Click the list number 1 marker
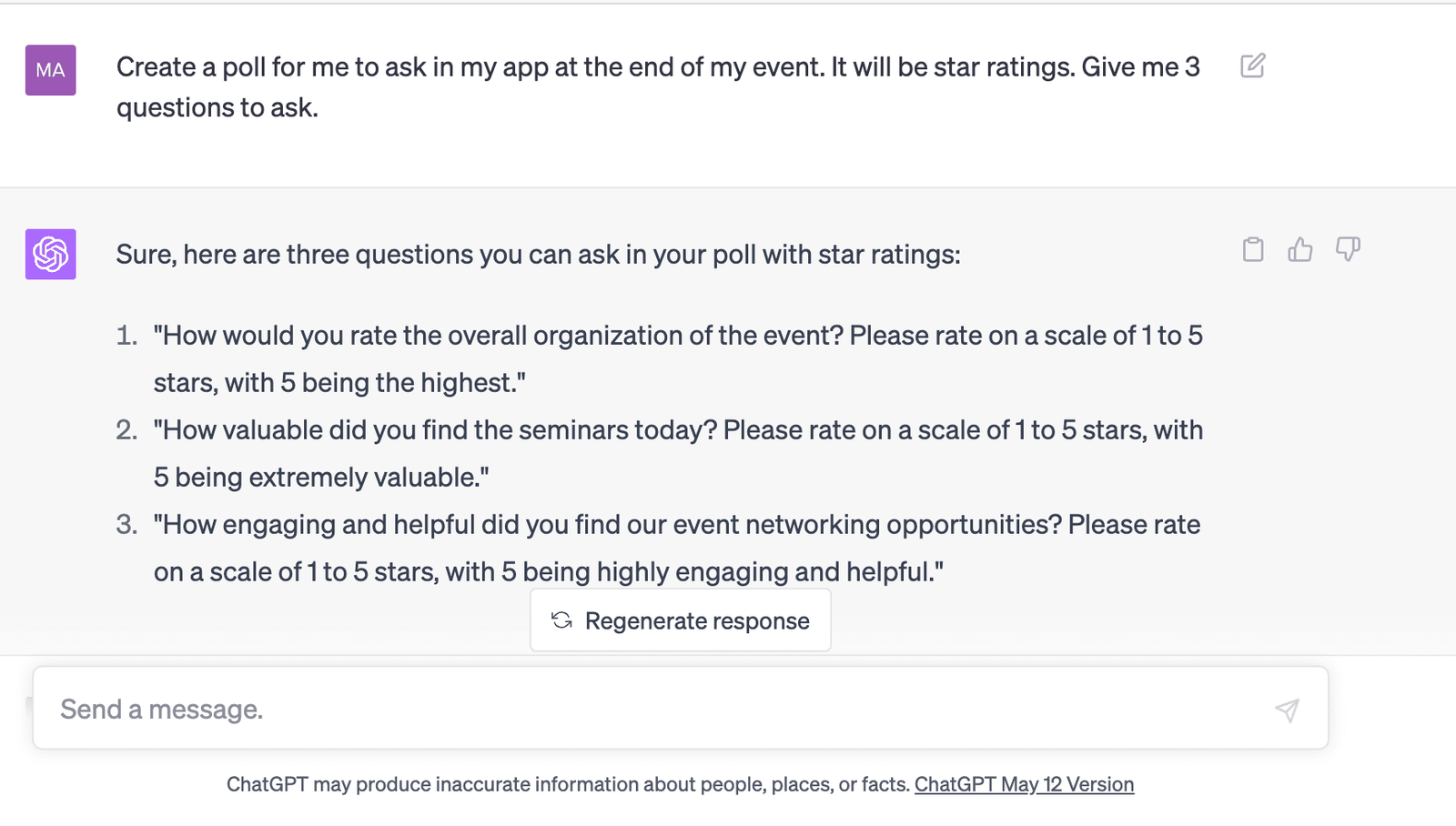 (126, 336)
